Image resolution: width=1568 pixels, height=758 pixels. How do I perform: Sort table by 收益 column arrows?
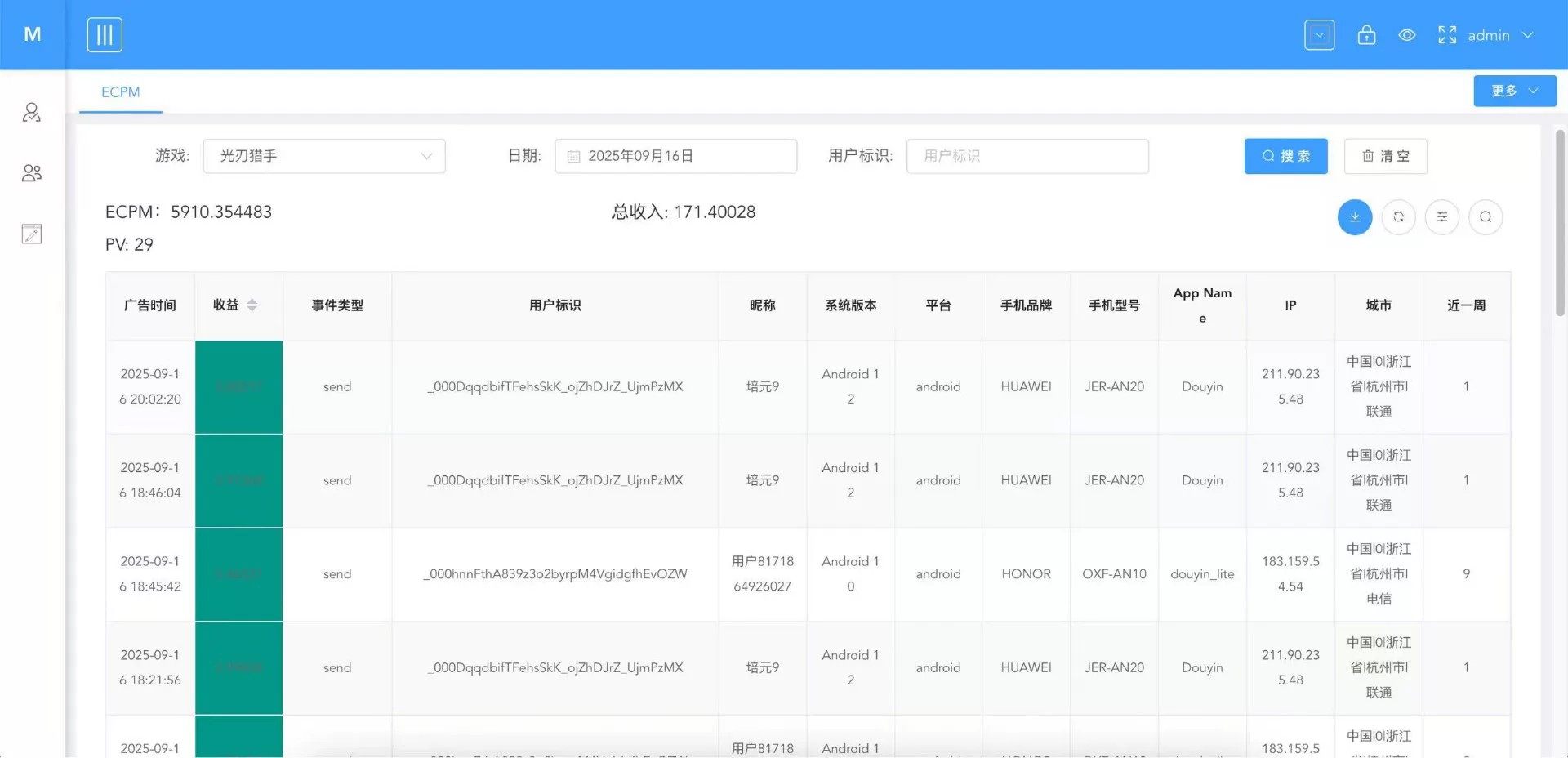pyautogui.click(x=252, y=305)
